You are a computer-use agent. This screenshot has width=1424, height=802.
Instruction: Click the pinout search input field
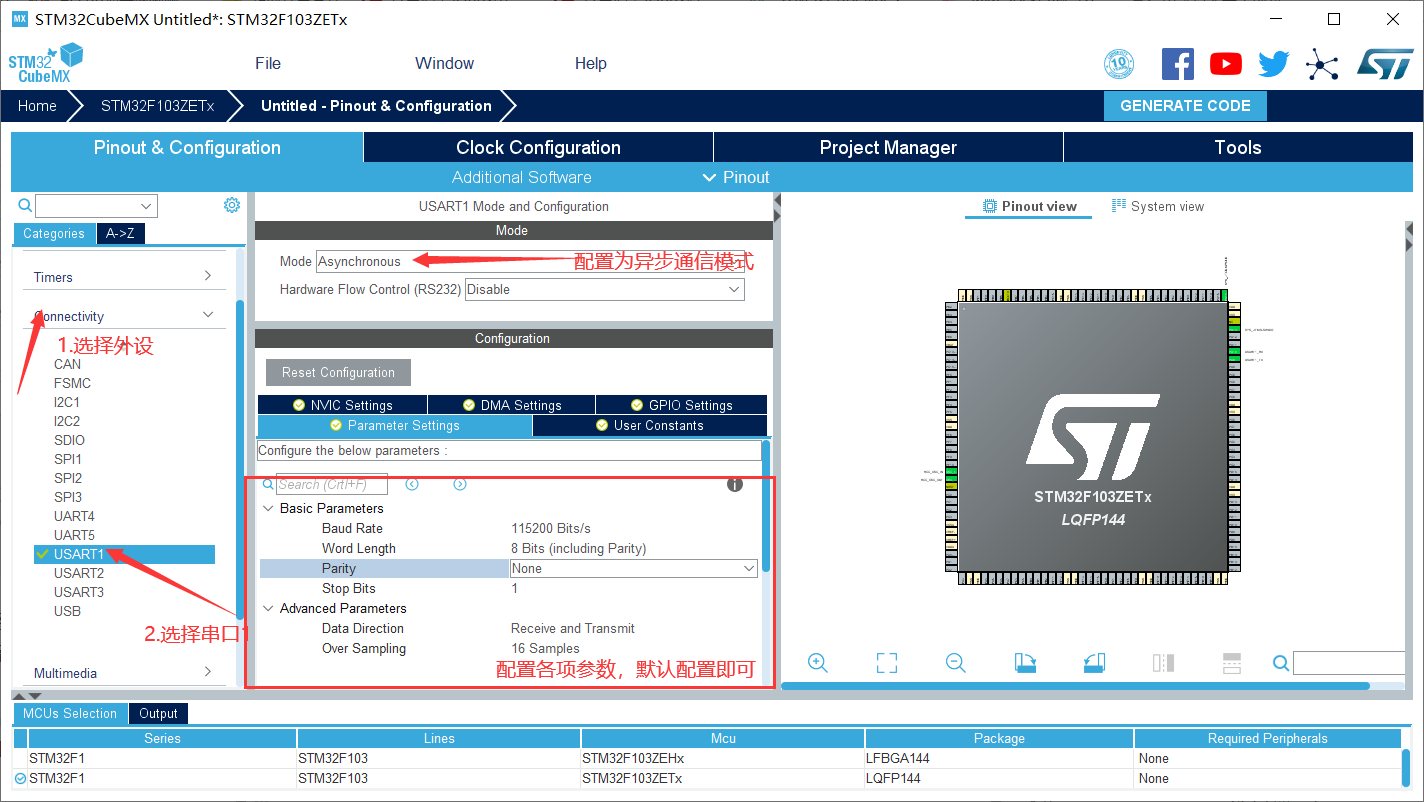tap(1349, 663)
